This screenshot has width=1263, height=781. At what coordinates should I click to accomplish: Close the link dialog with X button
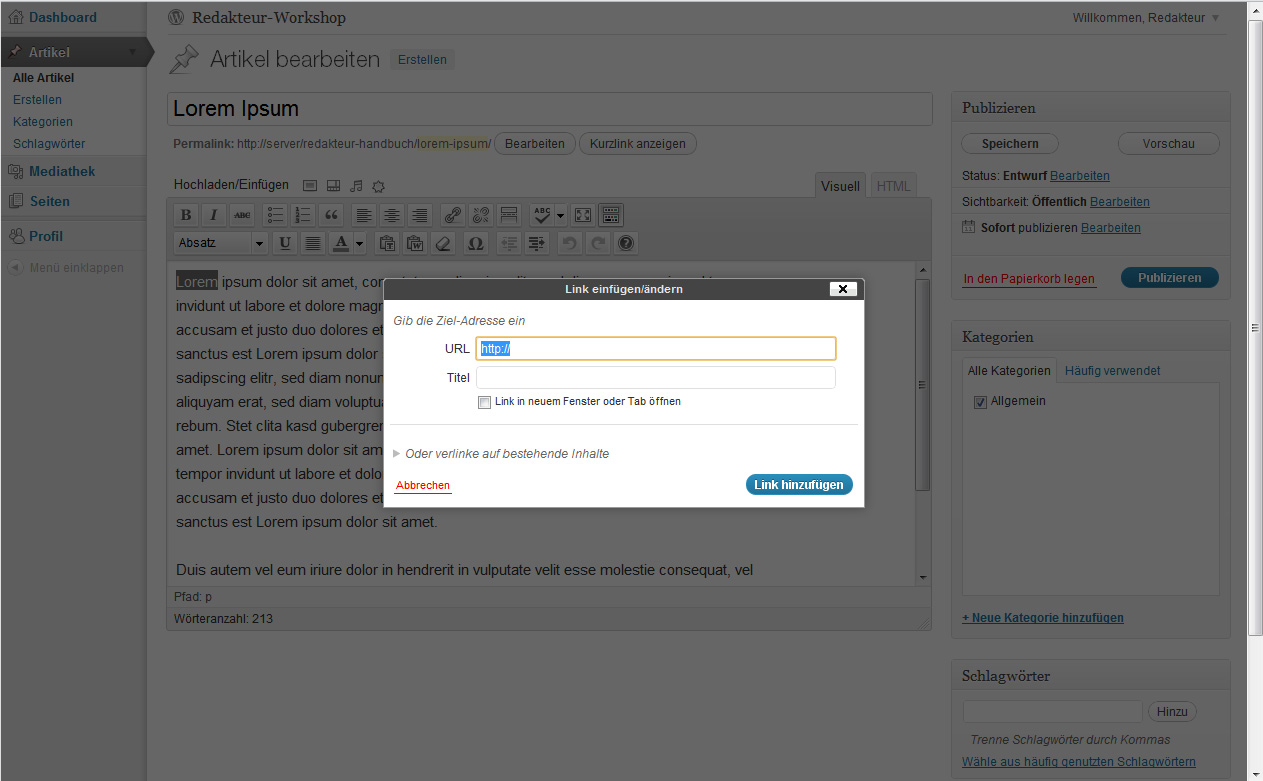point(842,289)
